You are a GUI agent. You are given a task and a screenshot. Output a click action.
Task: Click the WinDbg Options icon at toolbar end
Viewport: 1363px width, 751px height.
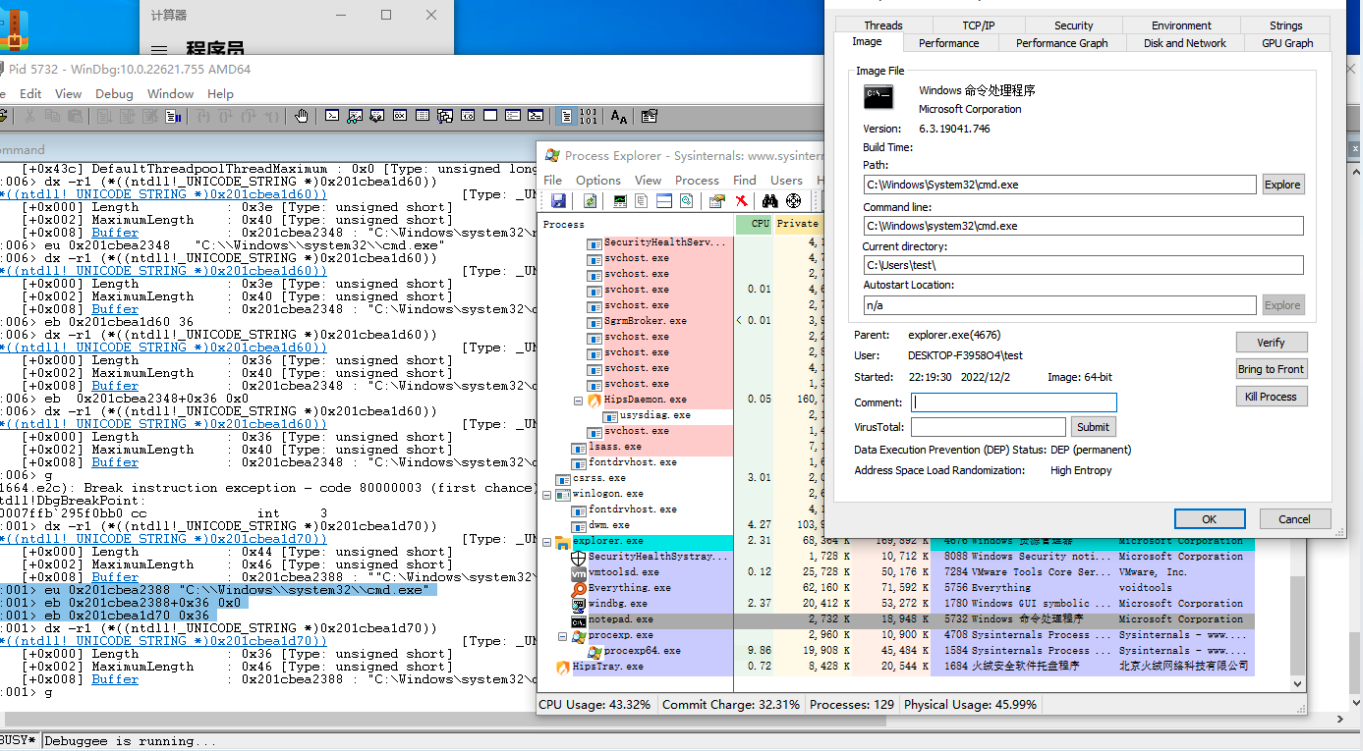coord(649,116)
